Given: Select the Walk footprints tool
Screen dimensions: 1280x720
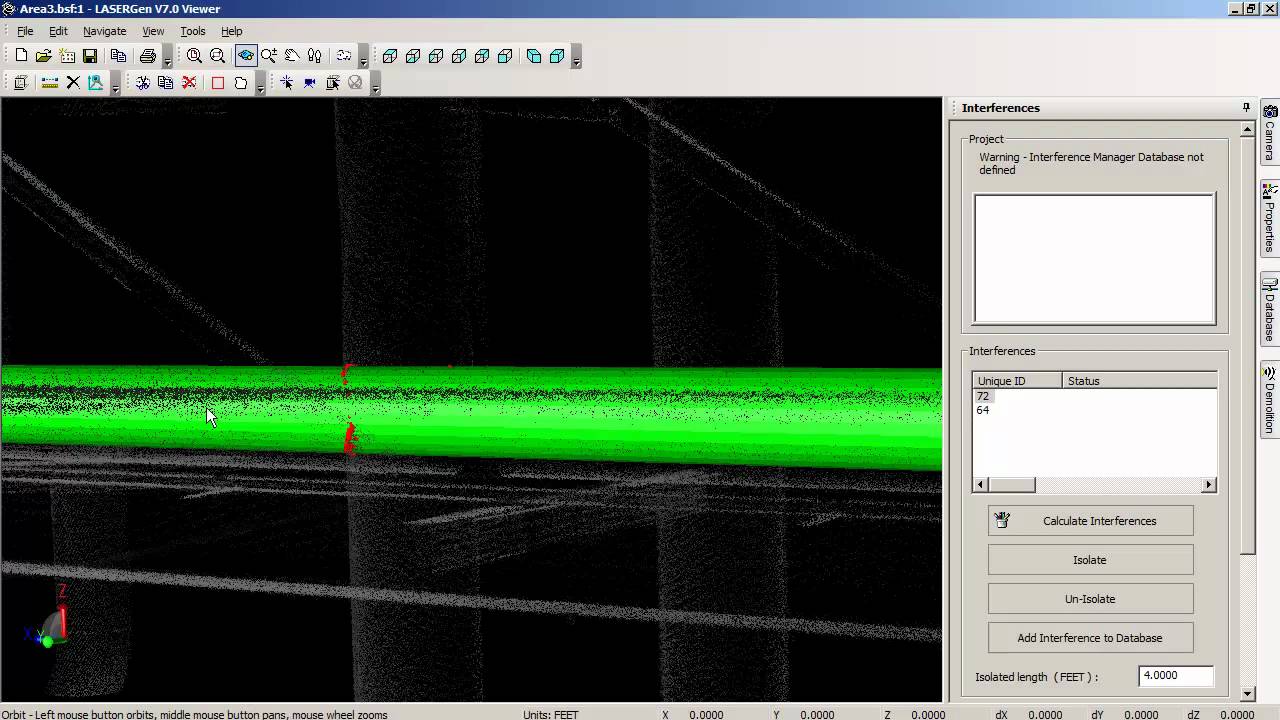Looking at the screenshot, I should (x=315, y=56).
